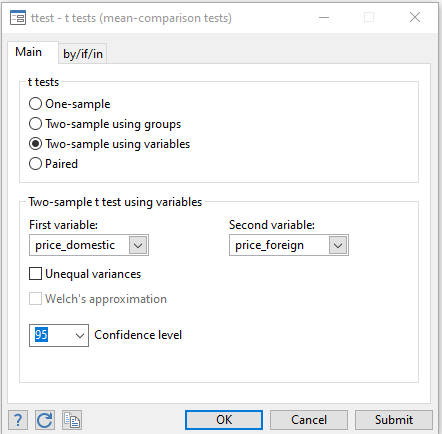This screenshot has width=442, height=434.
Task: Open the Confidence level dropdown
Action: (79, 335)
